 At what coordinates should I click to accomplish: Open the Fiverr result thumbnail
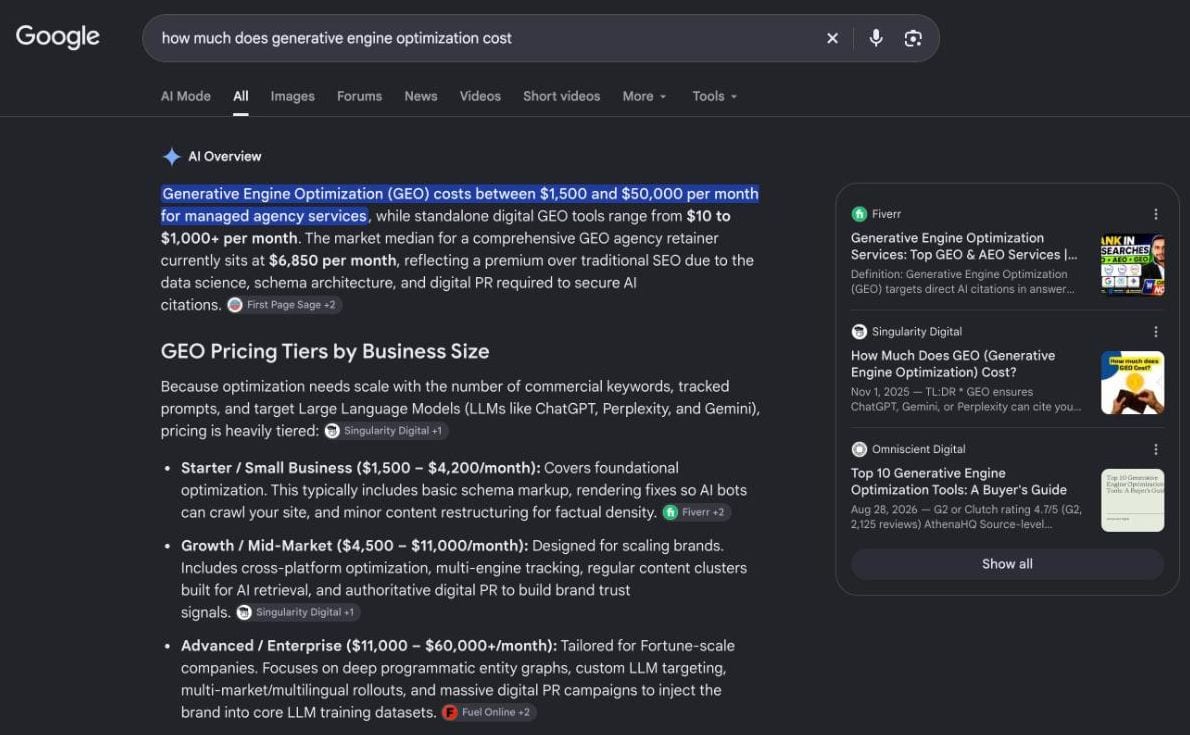click(x=1132, y=264)
